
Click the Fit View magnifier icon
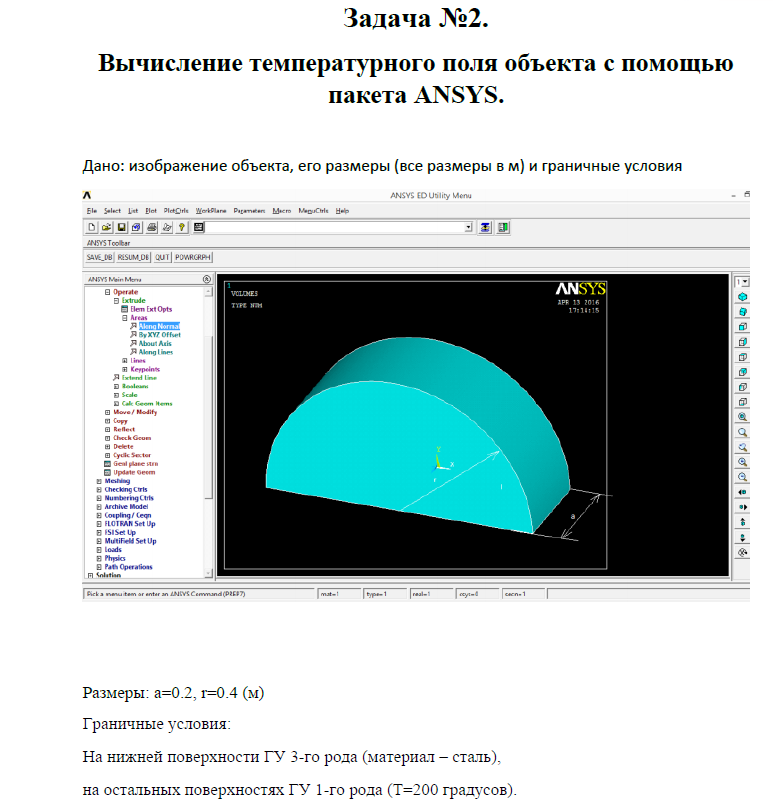742,417
